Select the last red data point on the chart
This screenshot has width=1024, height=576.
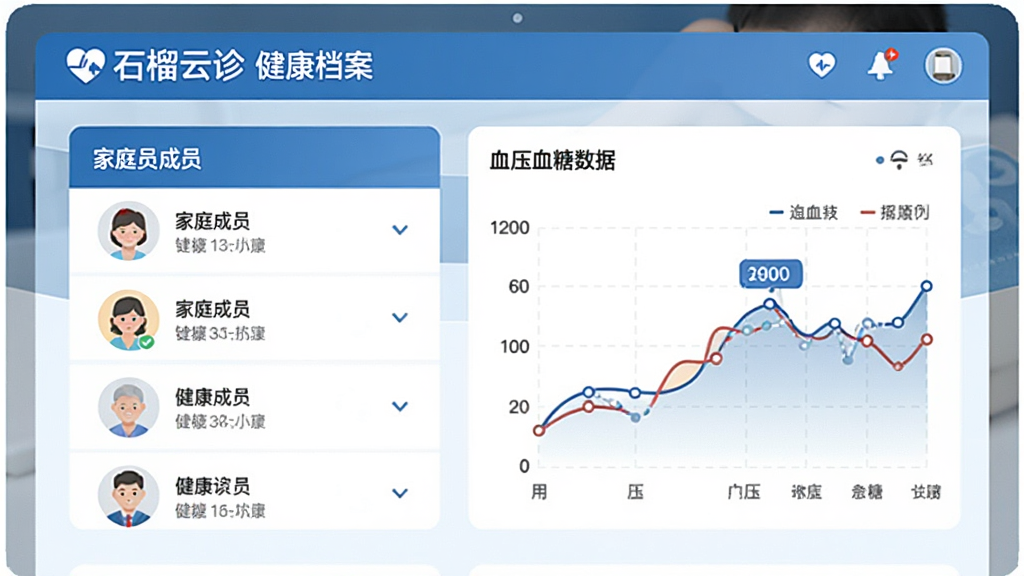927,340
